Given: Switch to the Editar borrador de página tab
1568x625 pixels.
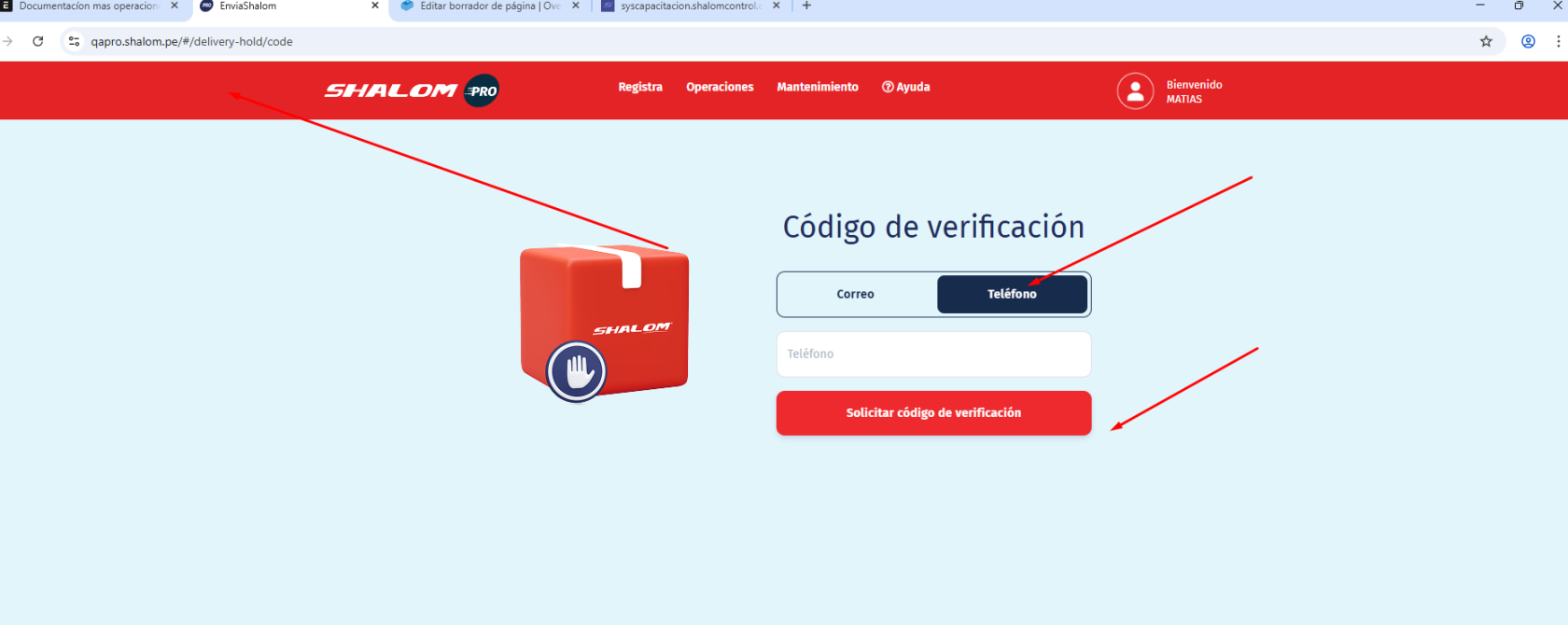Looking at the screenshot, I should click(x=485, y=6).
